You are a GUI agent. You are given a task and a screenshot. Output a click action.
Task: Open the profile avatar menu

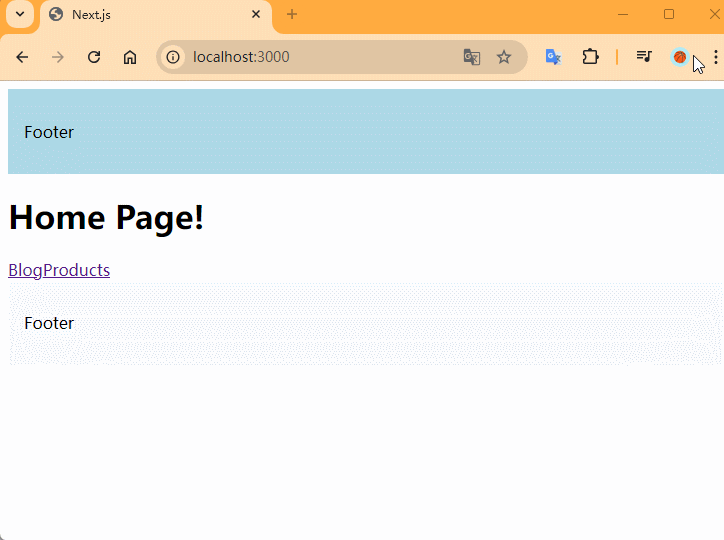(x=680, y=57)
